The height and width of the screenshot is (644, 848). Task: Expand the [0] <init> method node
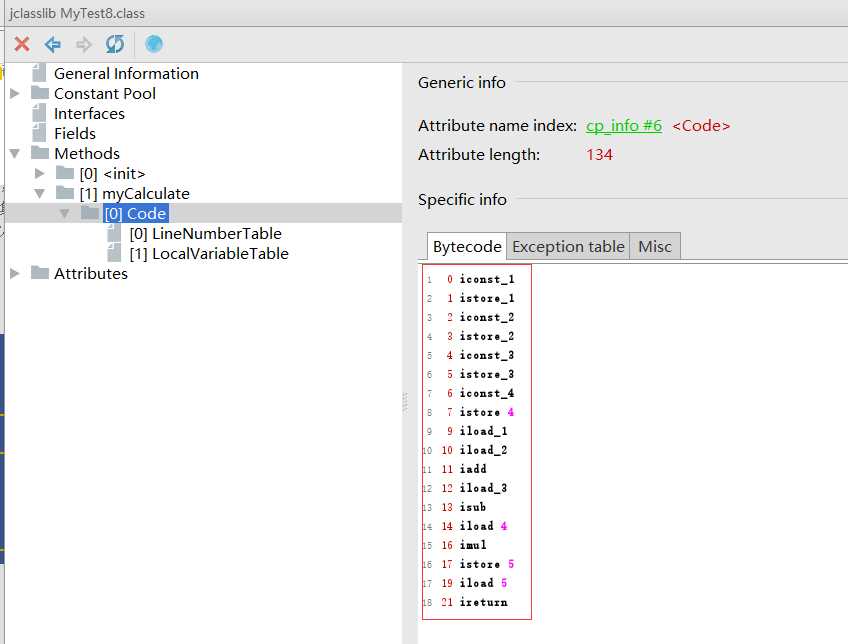[39, 174]
